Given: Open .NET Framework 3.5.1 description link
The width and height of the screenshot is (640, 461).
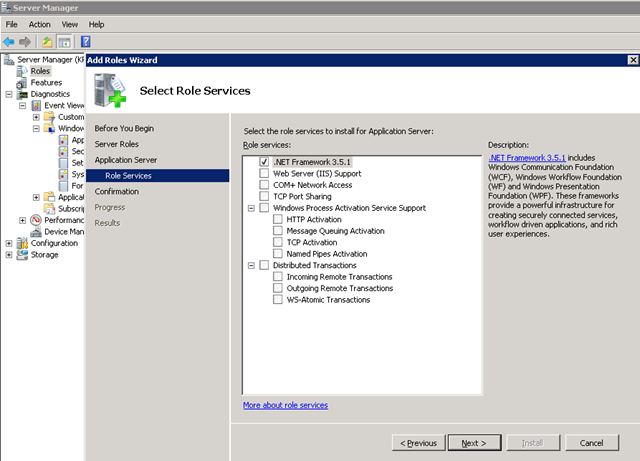Looking at the screenshot, I should tap(527, 158).
